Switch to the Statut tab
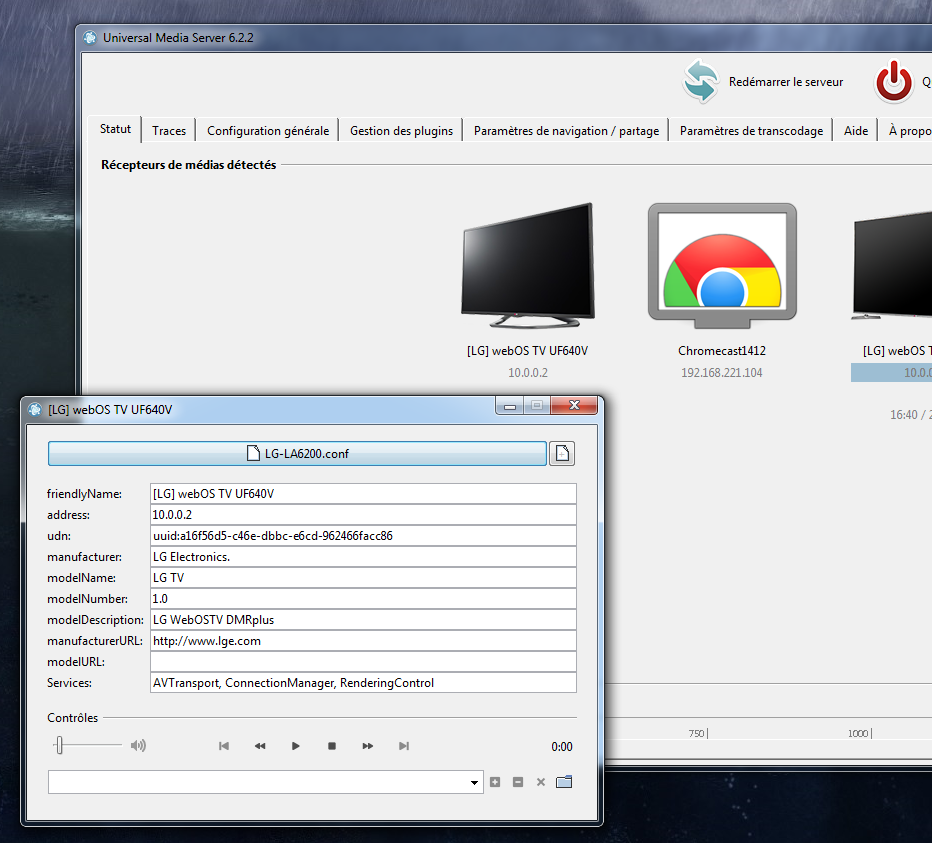This screenshot has width=932, height=843. click(x=115, y=129)
